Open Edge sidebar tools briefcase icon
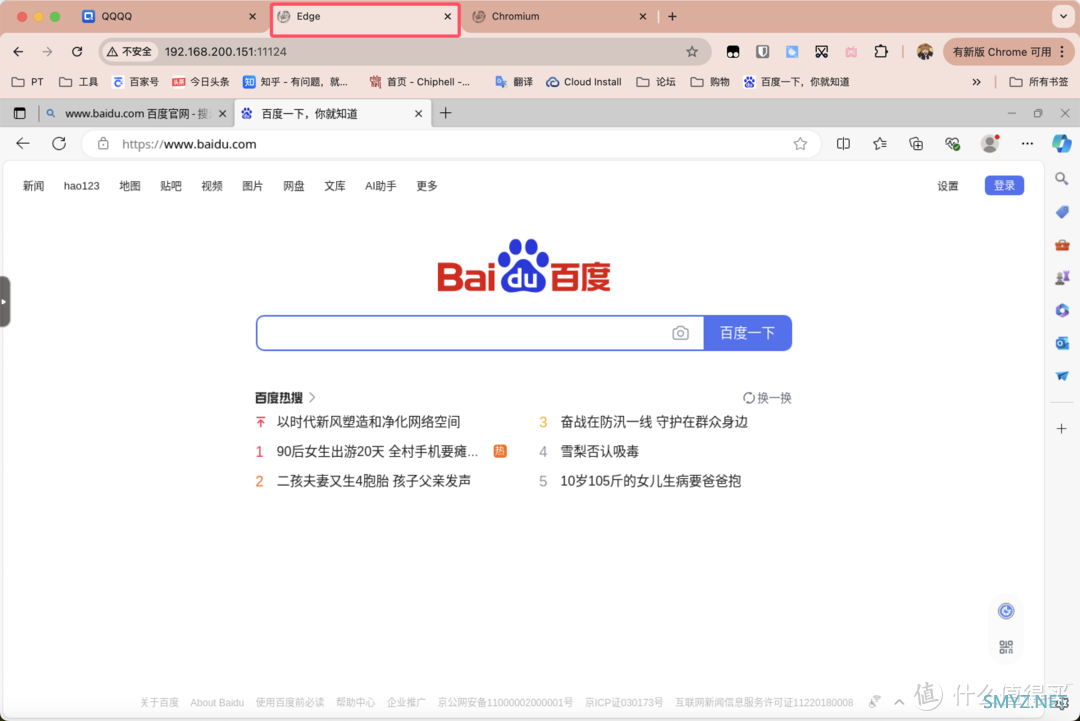 click(x=1061, y=245)
